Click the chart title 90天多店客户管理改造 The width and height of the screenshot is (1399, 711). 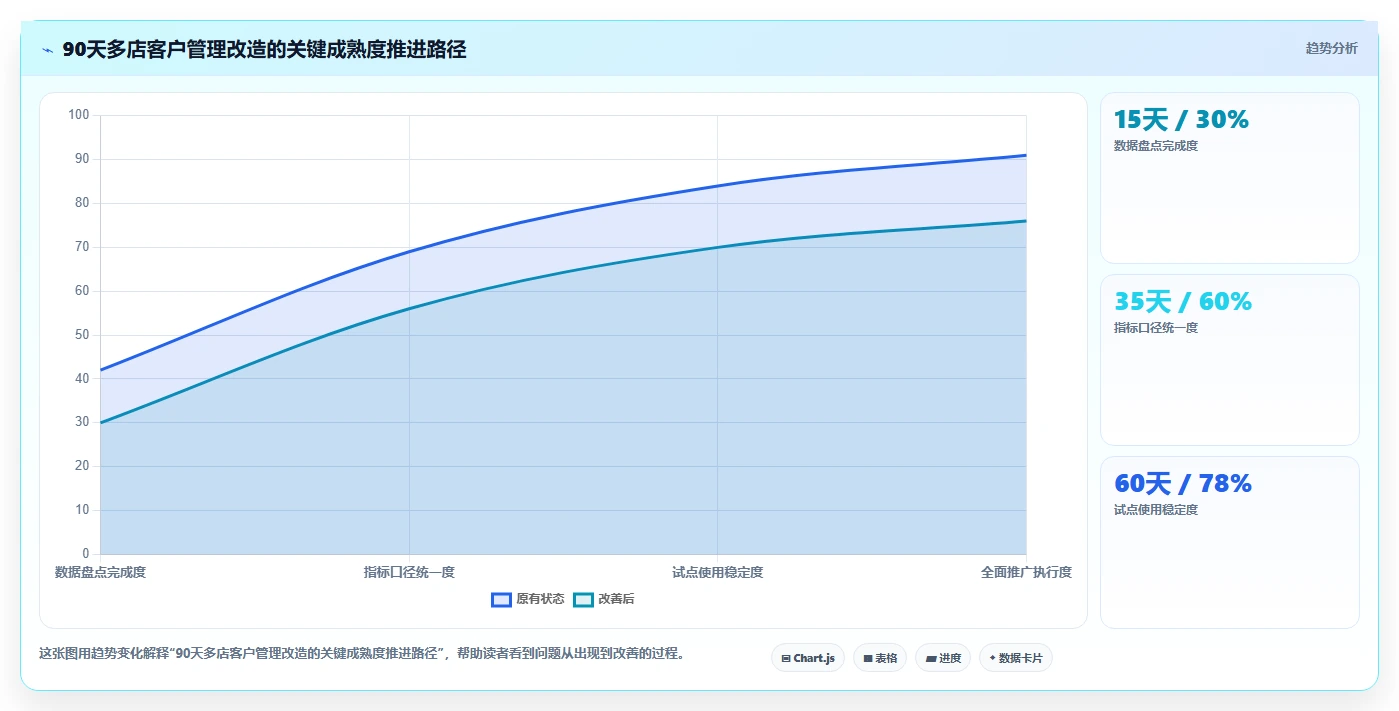point(264,49)
